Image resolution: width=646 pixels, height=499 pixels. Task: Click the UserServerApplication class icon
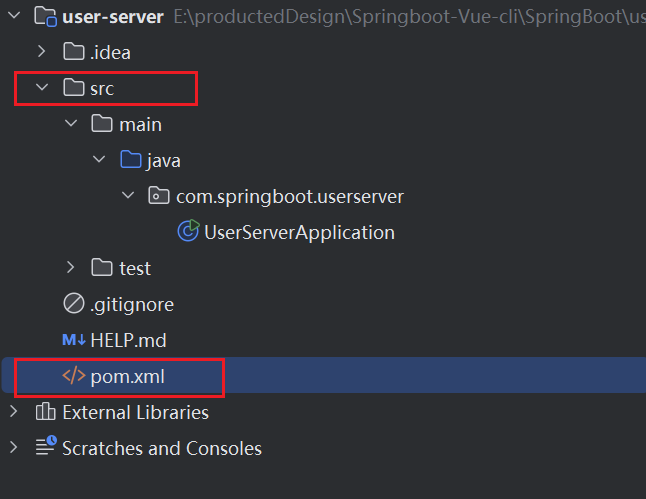(187, 232)
